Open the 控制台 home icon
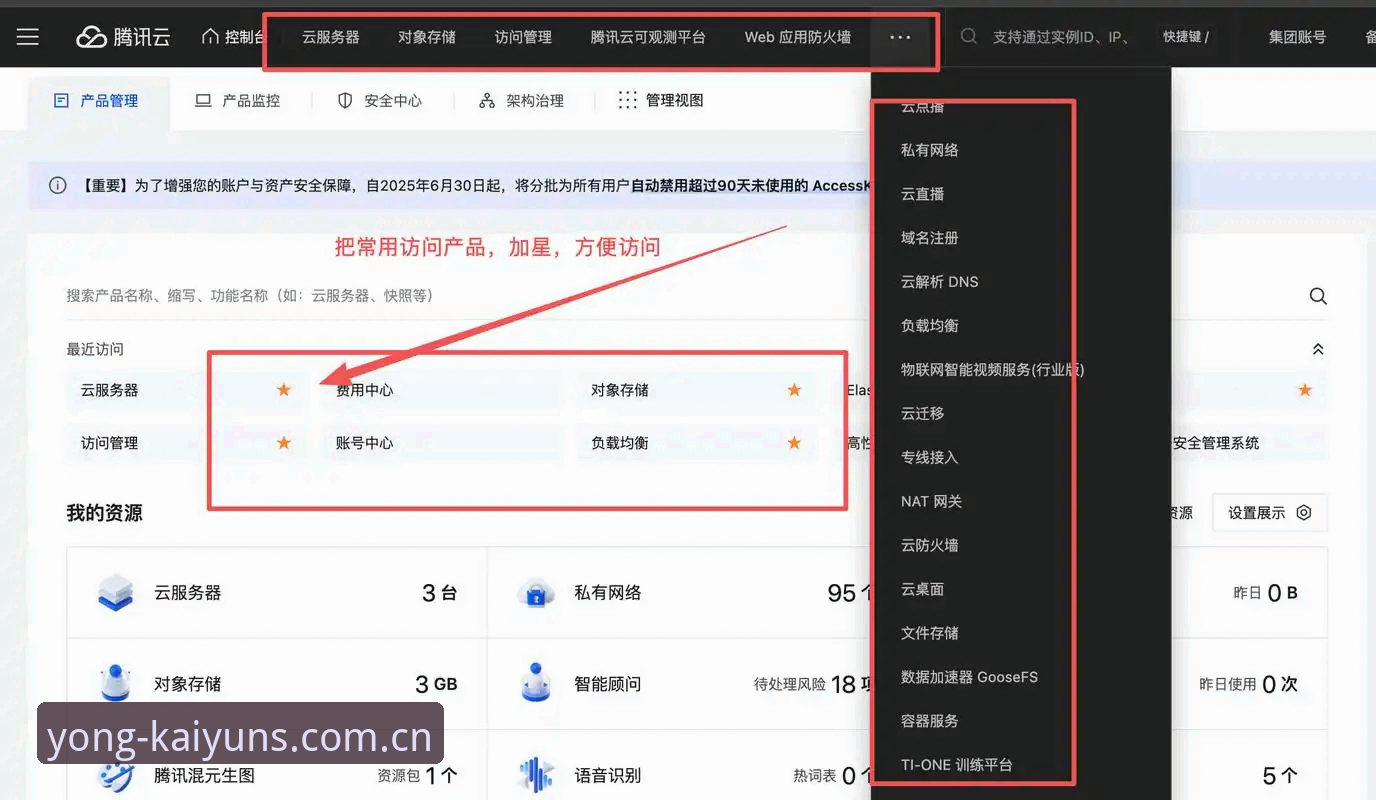The width and height of the screenshot is (1376, 800). coord(210,37)
